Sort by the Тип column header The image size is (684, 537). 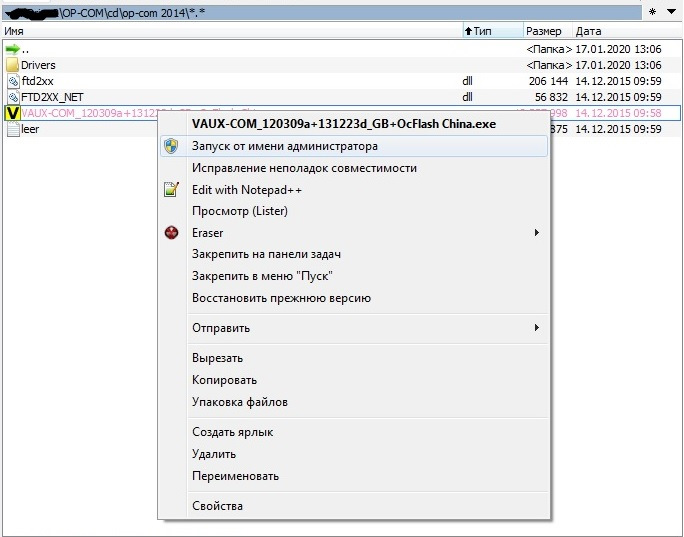coord(493,31)
